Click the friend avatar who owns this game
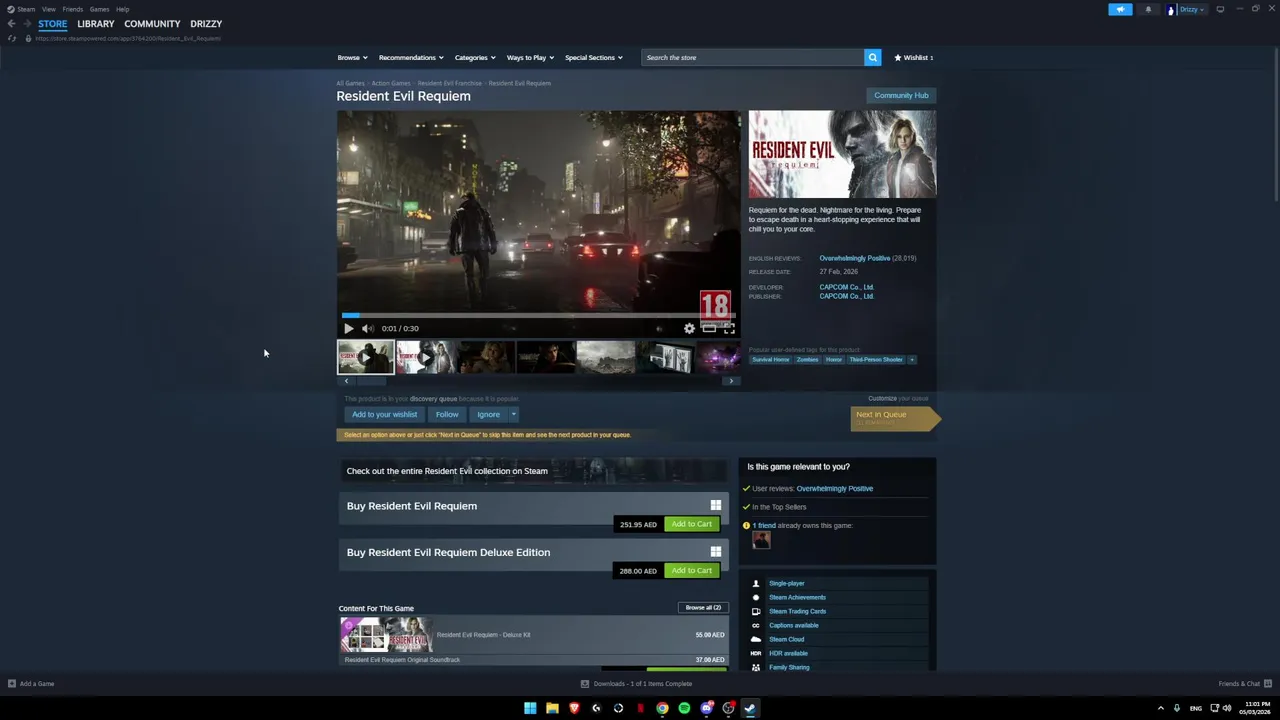 point(761,541)
